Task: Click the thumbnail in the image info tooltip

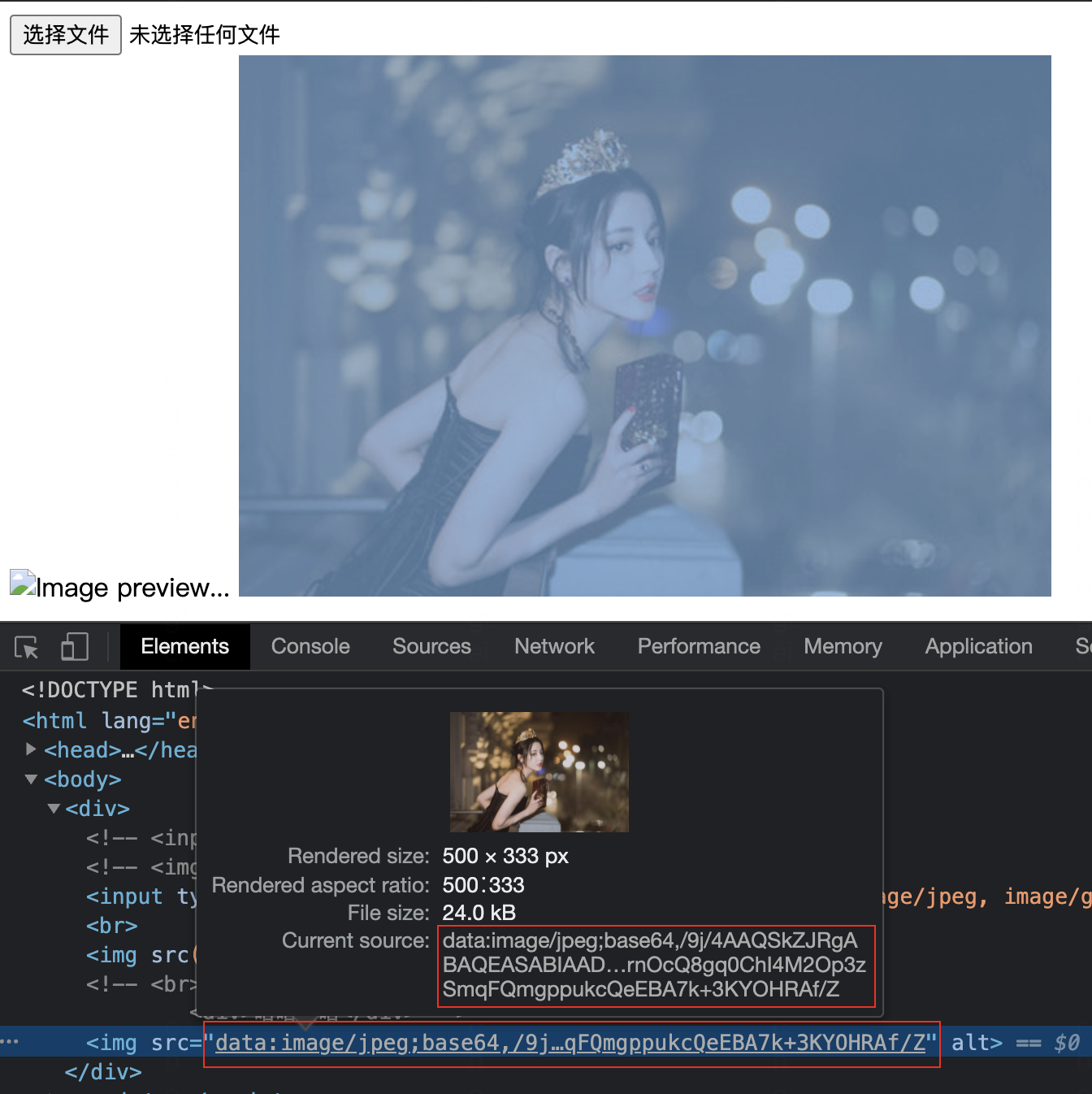Action: coord(538,771)
